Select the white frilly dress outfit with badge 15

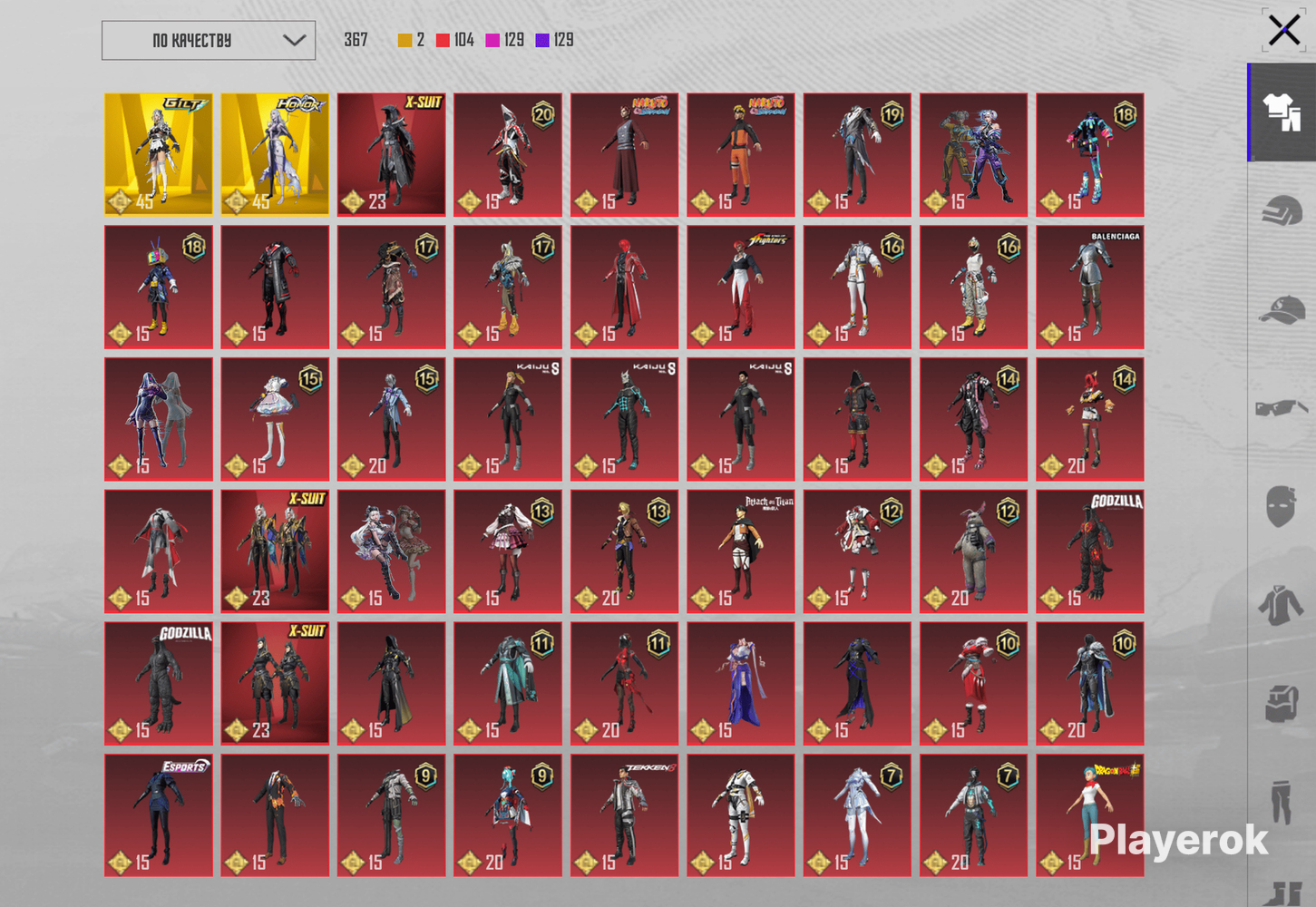pyautogui.click(x=275, y=419)
